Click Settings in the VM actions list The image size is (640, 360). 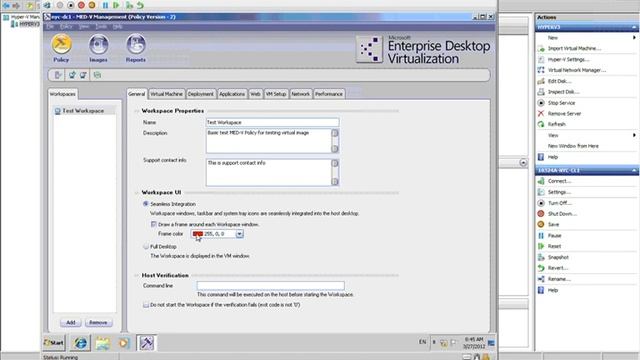pos(559,192)
